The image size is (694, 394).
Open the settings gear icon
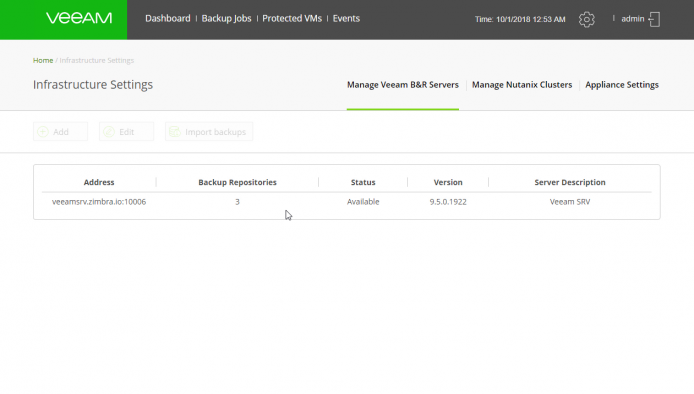586,19
